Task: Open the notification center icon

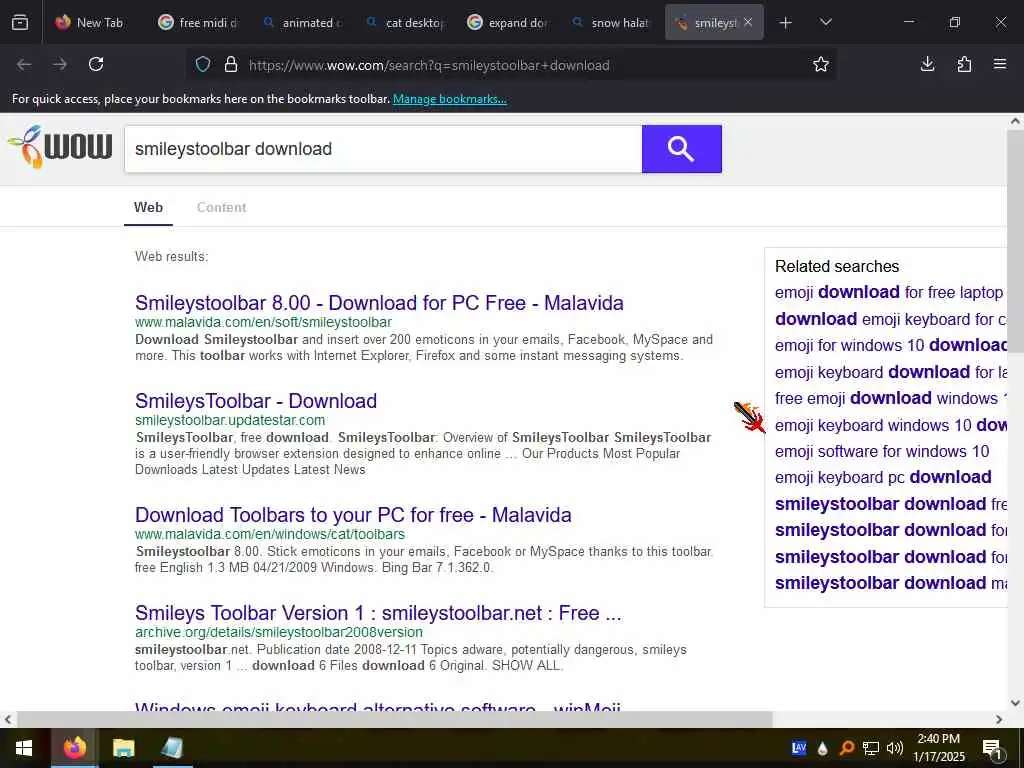Action: point(992,749)
